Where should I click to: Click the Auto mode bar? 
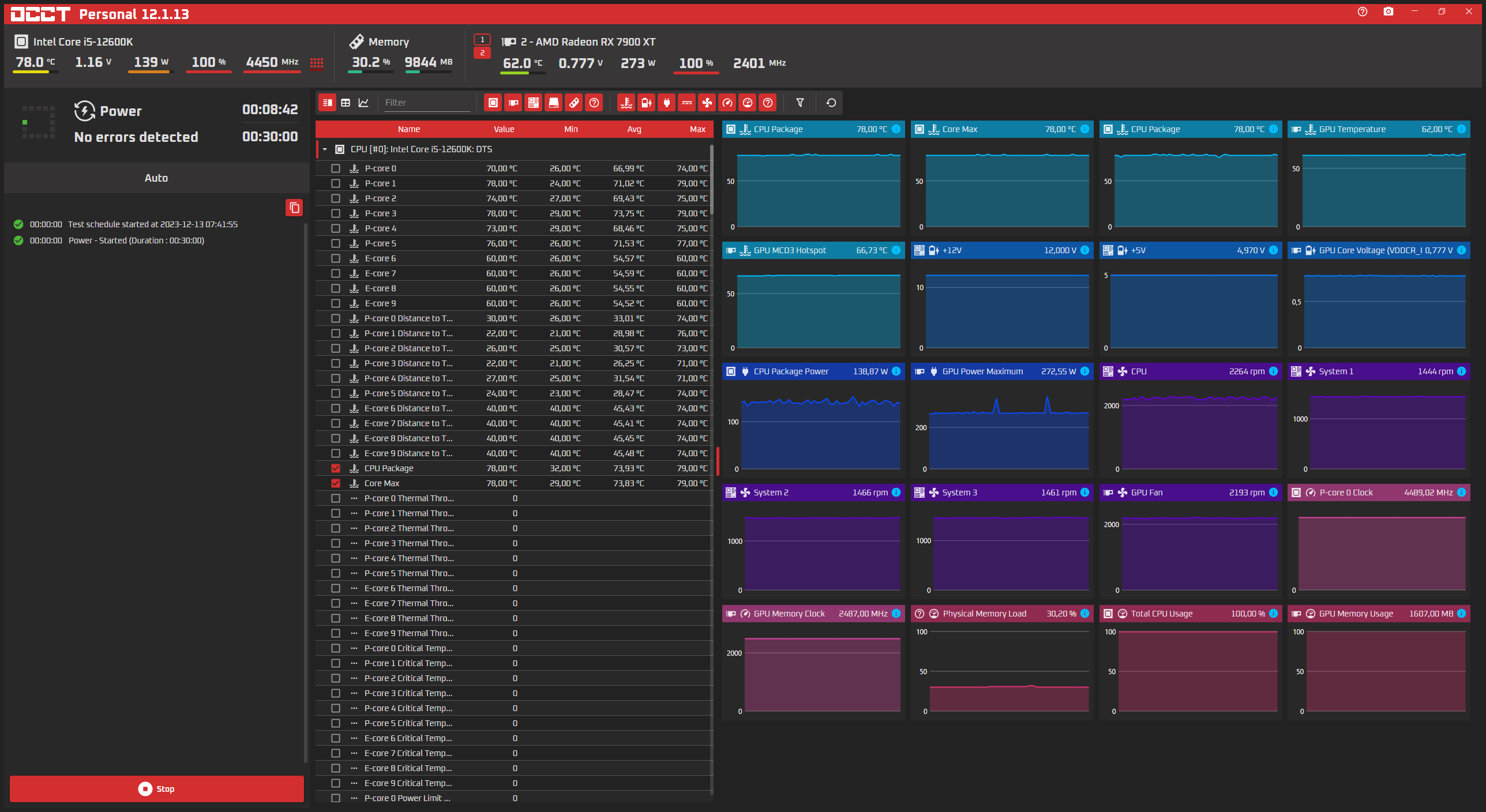click(157, 178)
